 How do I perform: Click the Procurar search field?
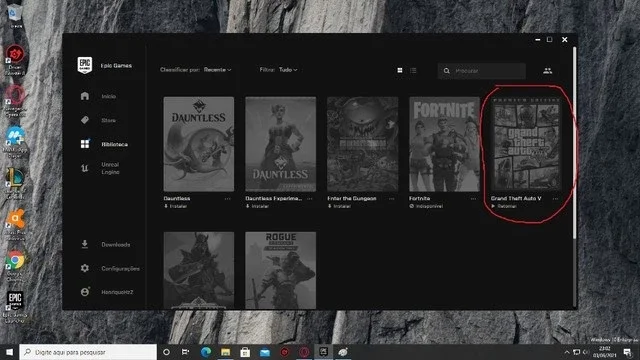tap(482, 71)
